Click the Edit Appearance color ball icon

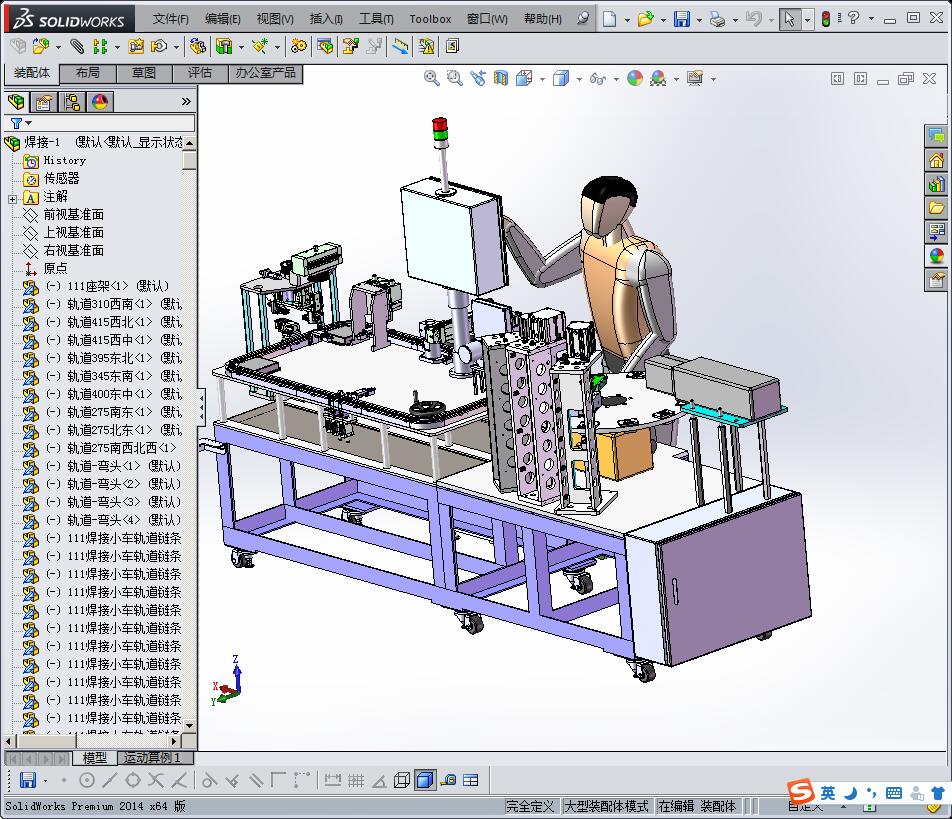(635, 78)
